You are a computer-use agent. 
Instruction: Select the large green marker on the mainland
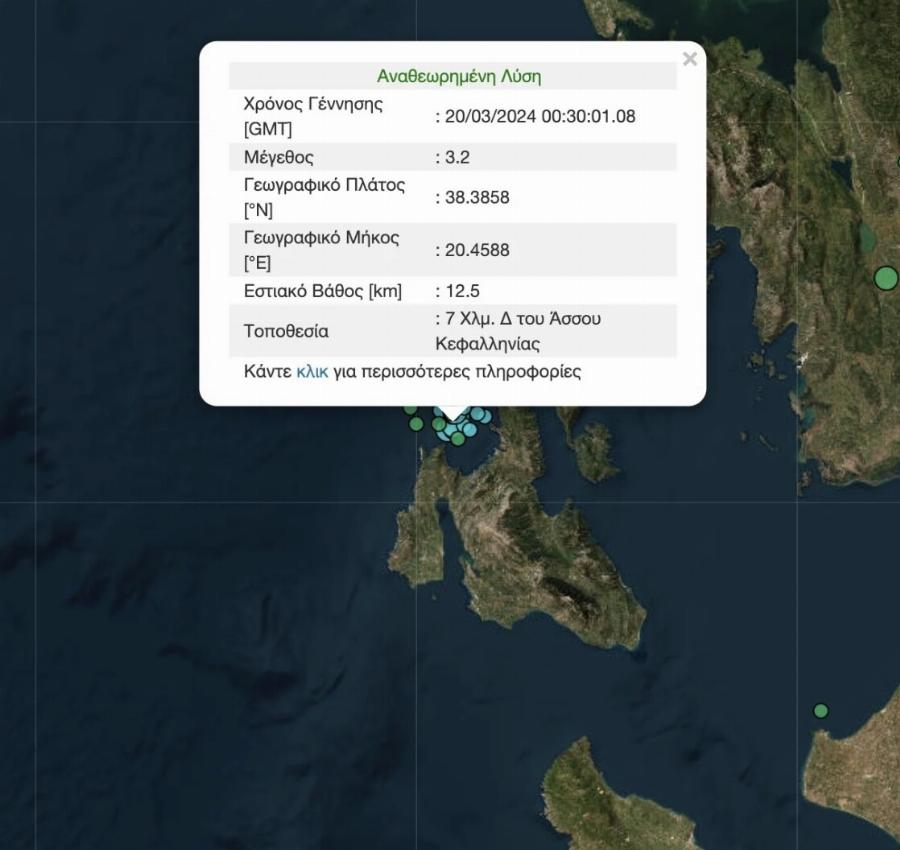click(886, 278)
